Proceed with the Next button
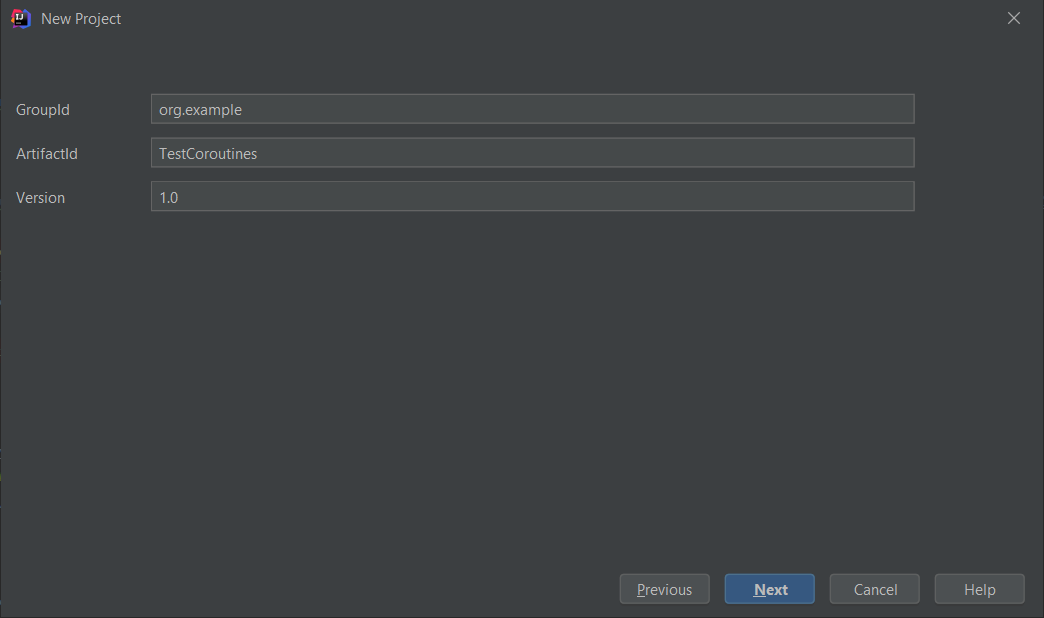1044x618 pixels. [769, 590]
